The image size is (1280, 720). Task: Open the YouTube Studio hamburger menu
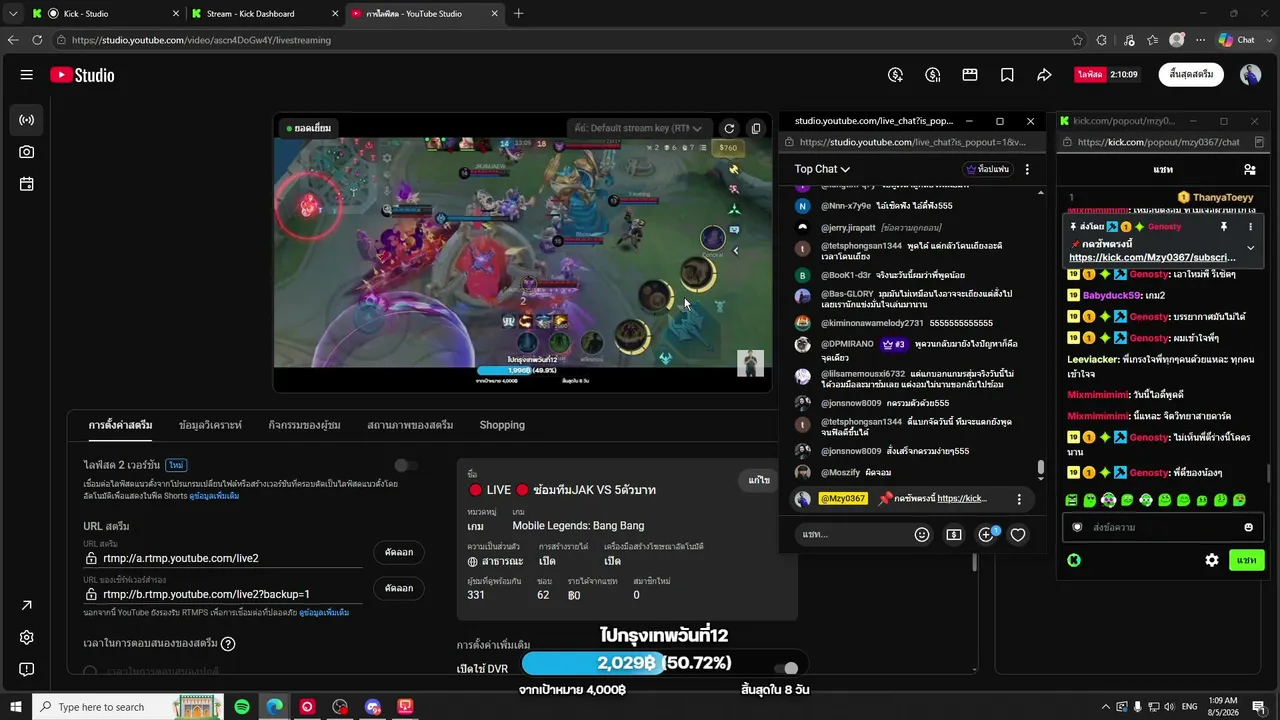point(27,75)
